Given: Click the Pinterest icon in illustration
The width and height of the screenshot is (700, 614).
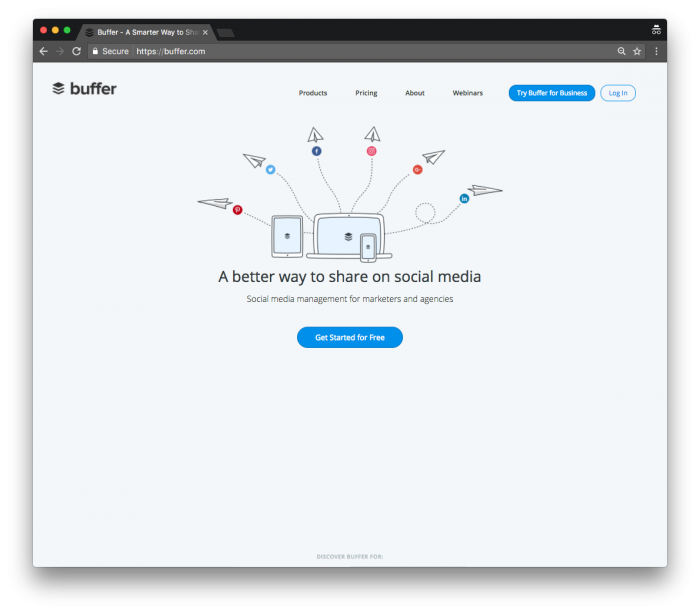Looking at the screenshot, I should 238,209.
